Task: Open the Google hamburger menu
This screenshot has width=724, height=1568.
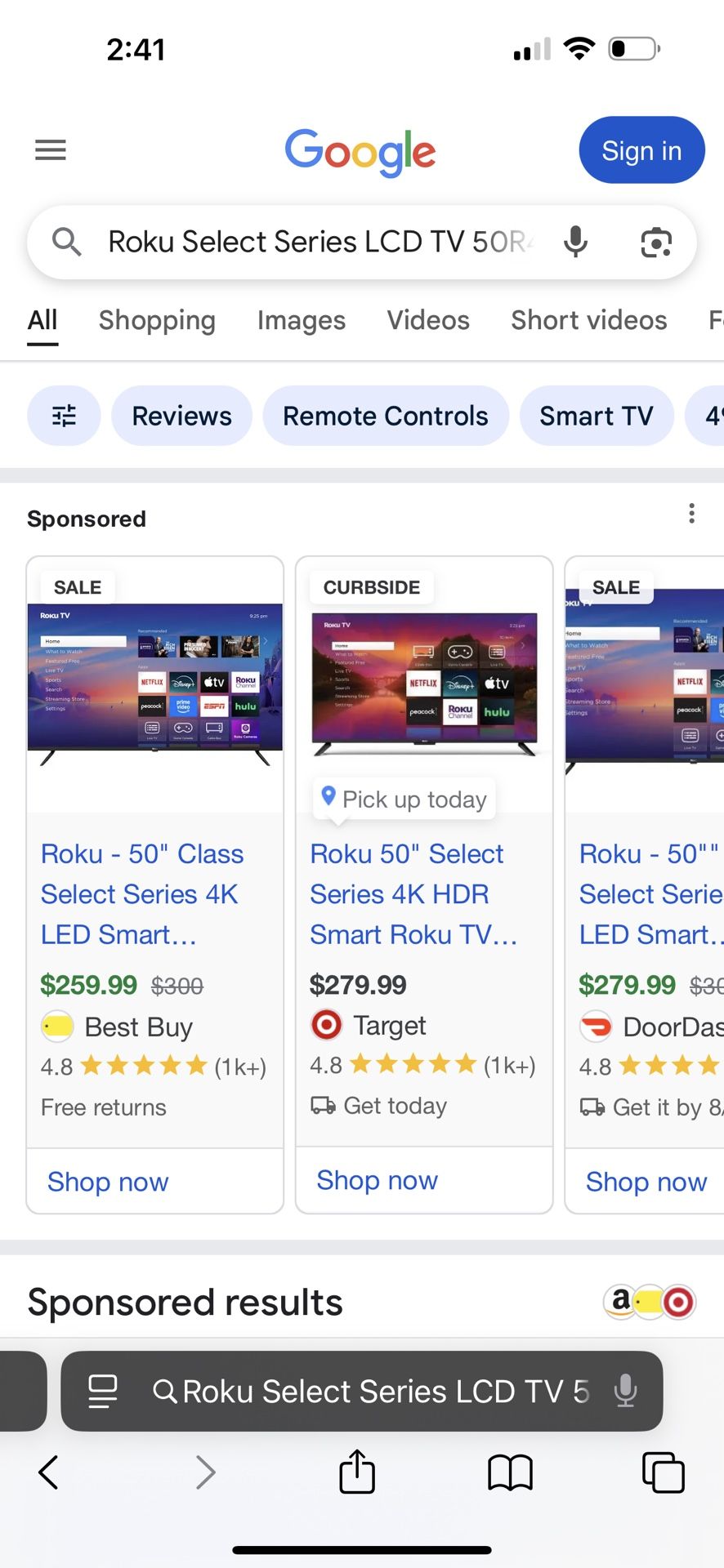Action: click(x=51, y=150)
